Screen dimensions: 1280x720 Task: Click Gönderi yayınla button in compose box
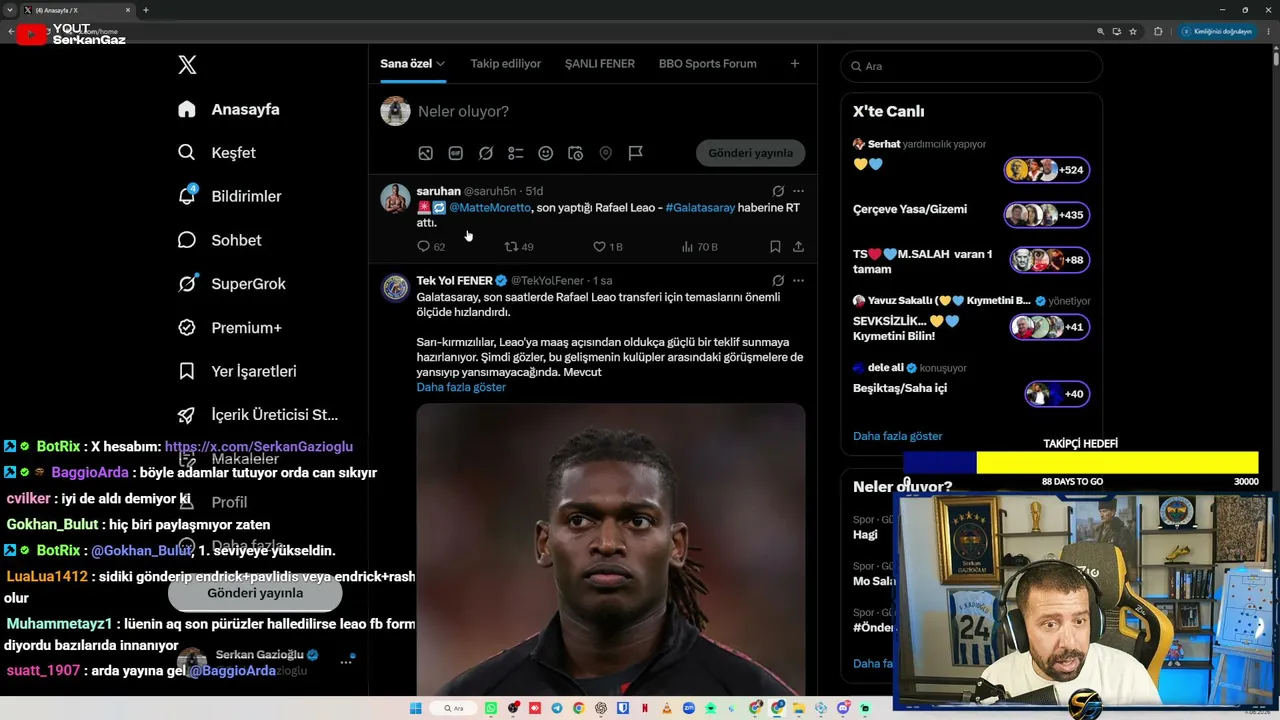pos(750,153)
